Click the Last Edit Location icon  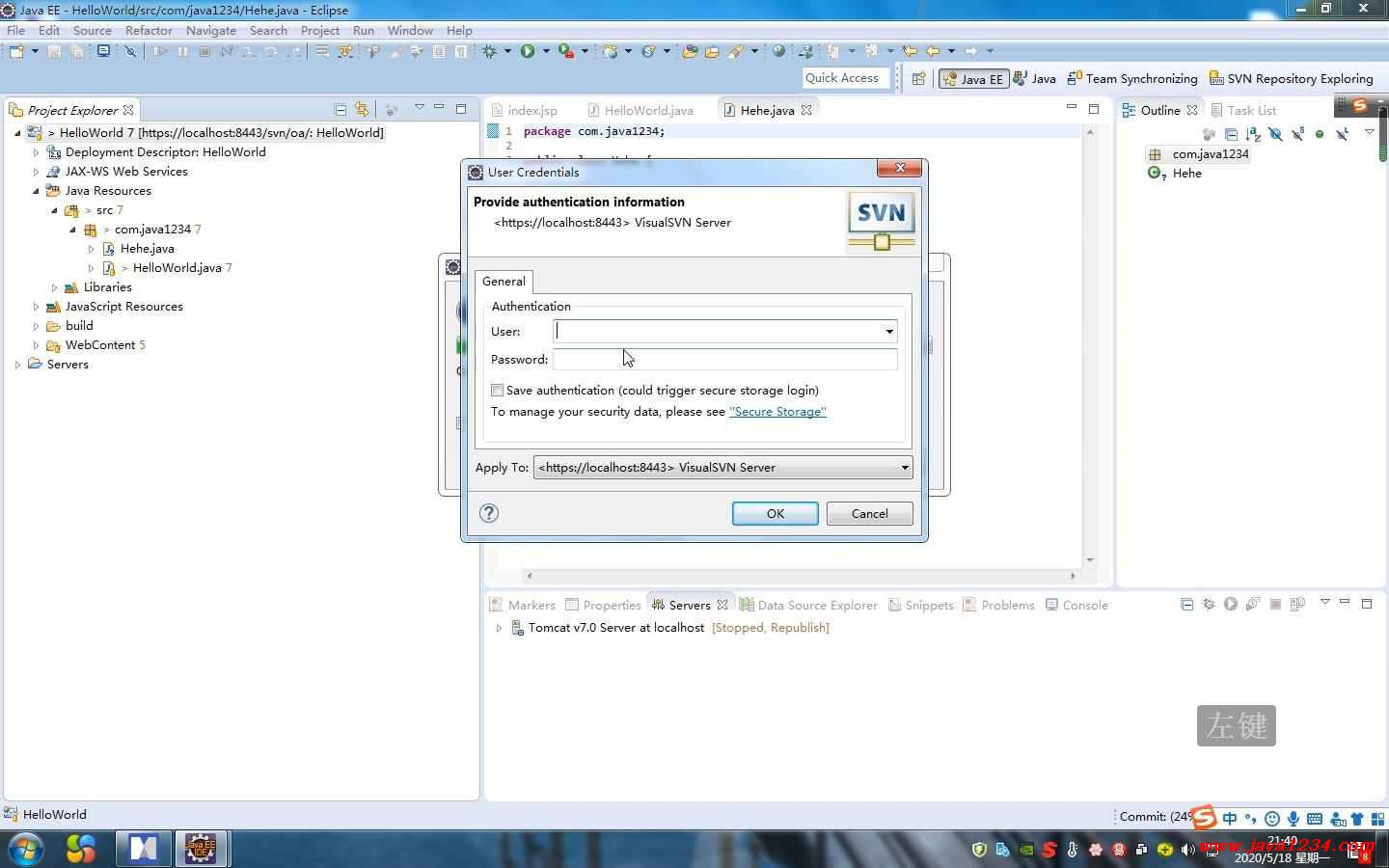(909, 51)
